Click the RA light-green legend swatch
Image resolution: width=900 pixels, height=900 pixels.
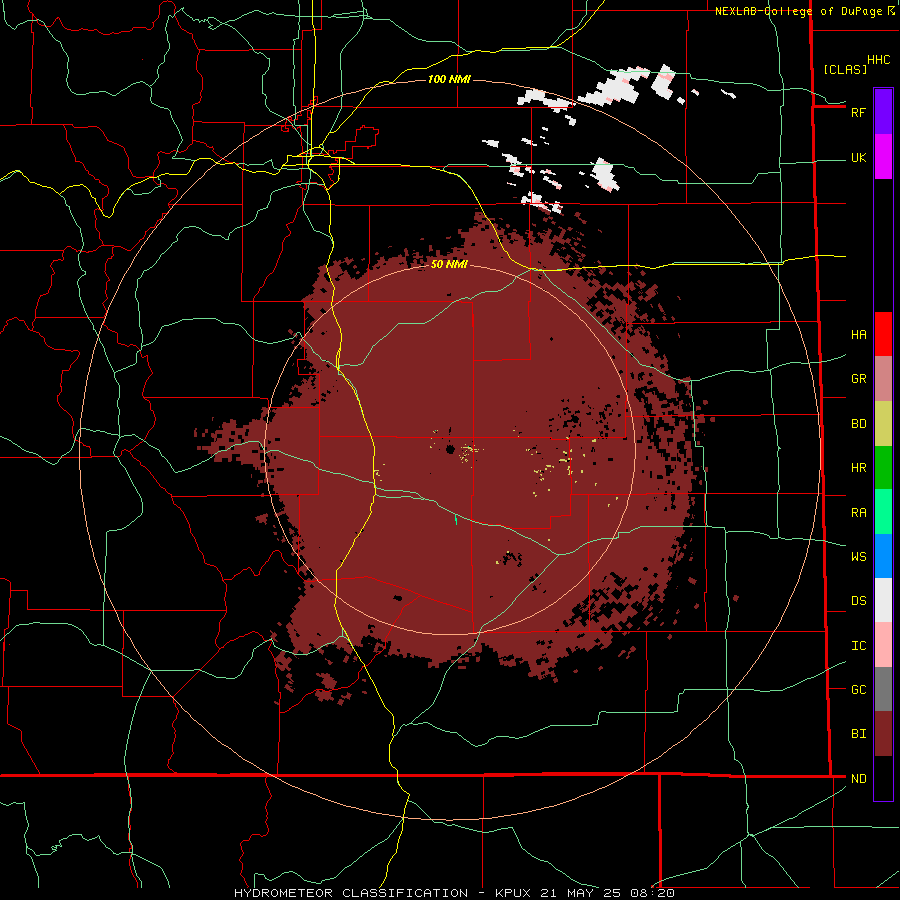pos(883,512)
